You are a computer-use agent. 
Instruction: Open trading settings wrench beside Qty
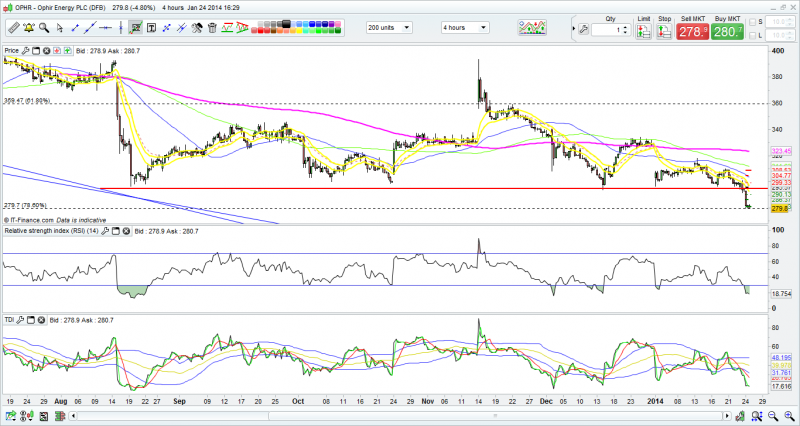click(x=583, y=30)
